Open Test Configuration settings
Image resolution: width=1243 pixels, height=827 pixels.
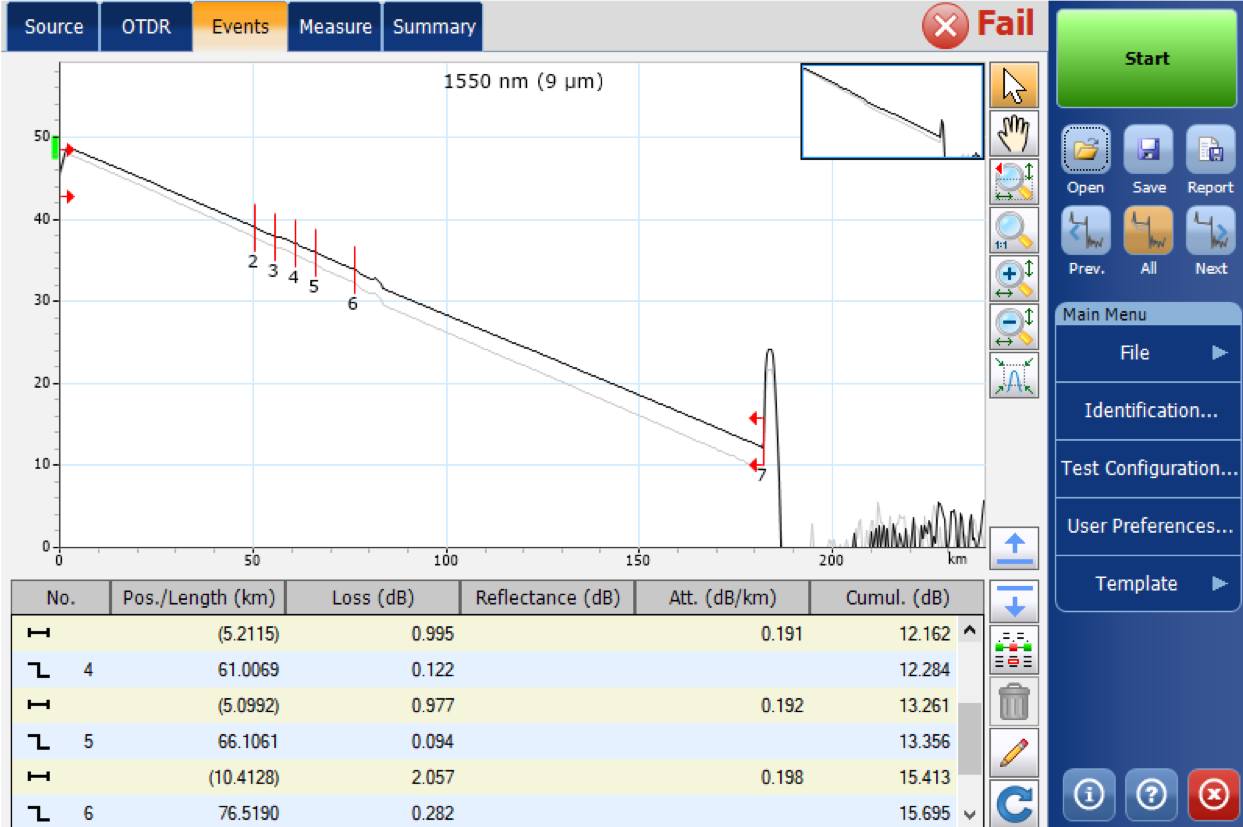[1148, 468]
